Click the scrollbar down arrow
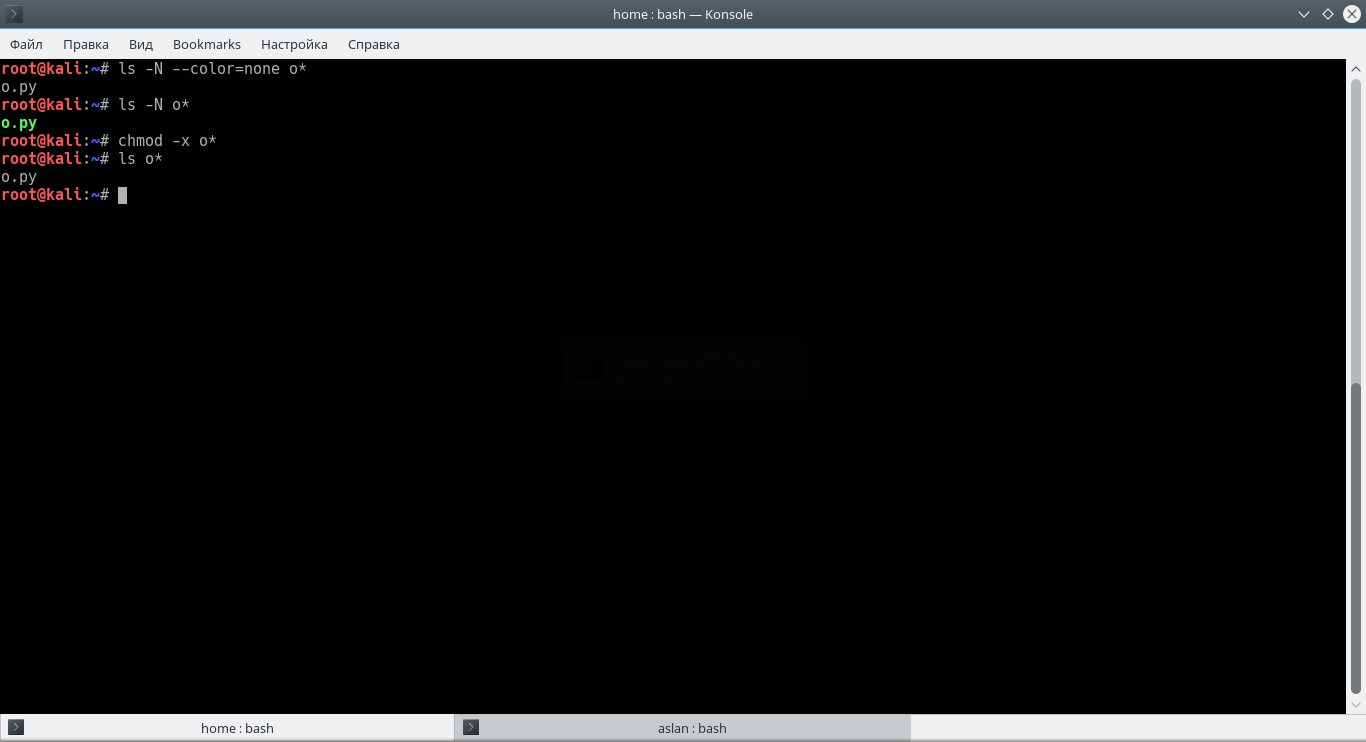Screen dimensions: 1366x742 click(x=1356, y=706)
